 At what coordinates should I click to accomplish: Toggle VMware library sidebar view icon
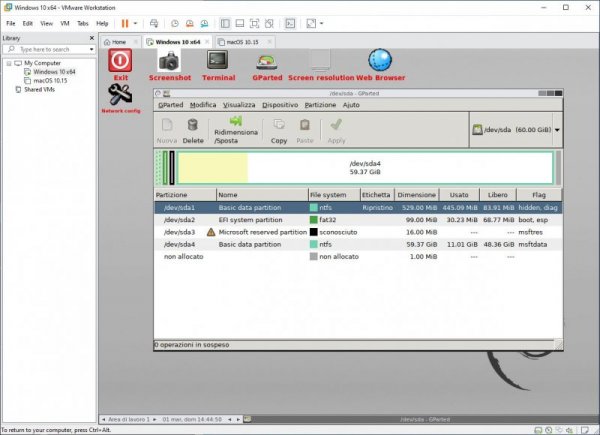click(x=225, y=23)
